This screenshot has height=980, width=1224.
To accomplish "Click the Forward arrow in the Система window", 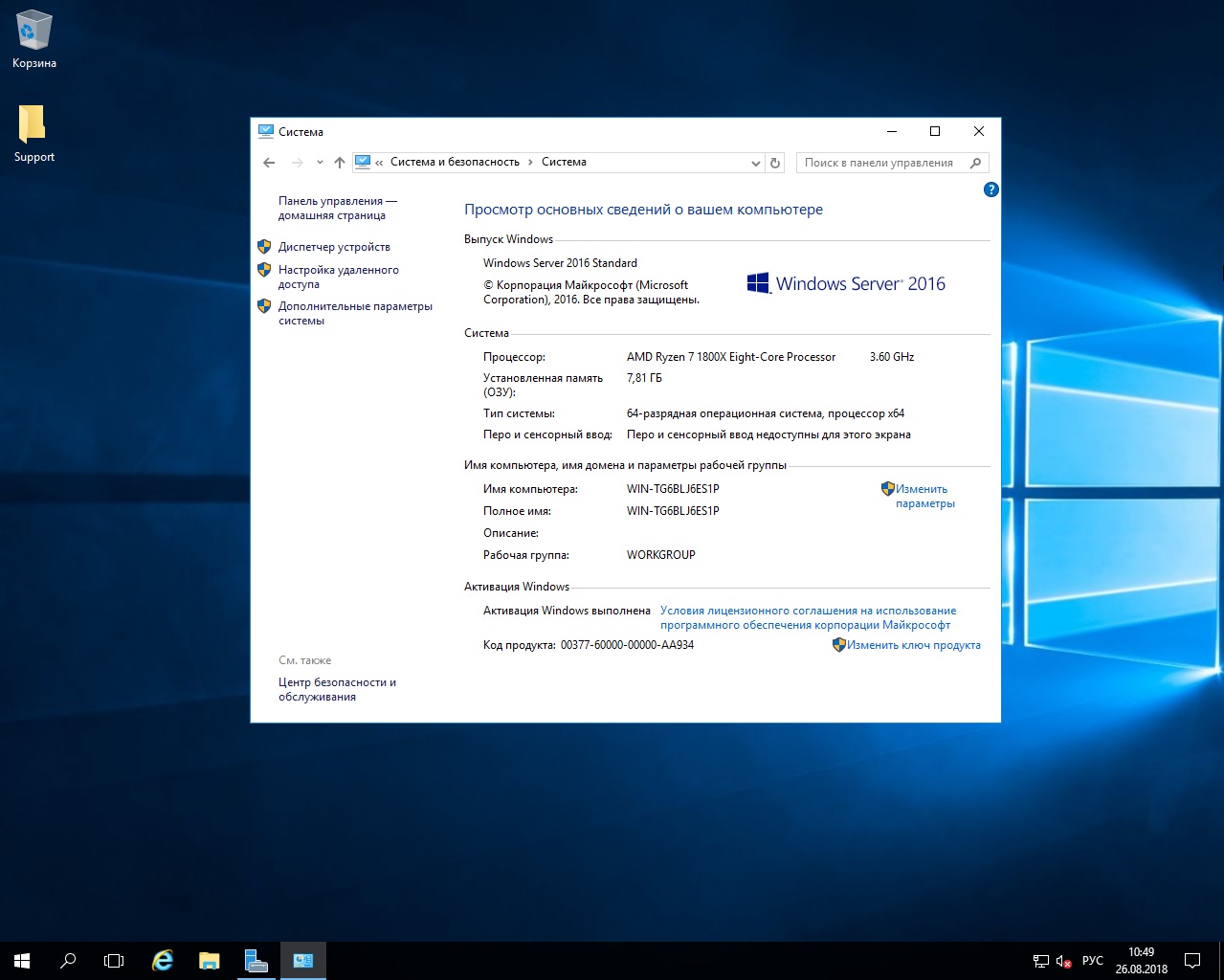I will (298, 163).
